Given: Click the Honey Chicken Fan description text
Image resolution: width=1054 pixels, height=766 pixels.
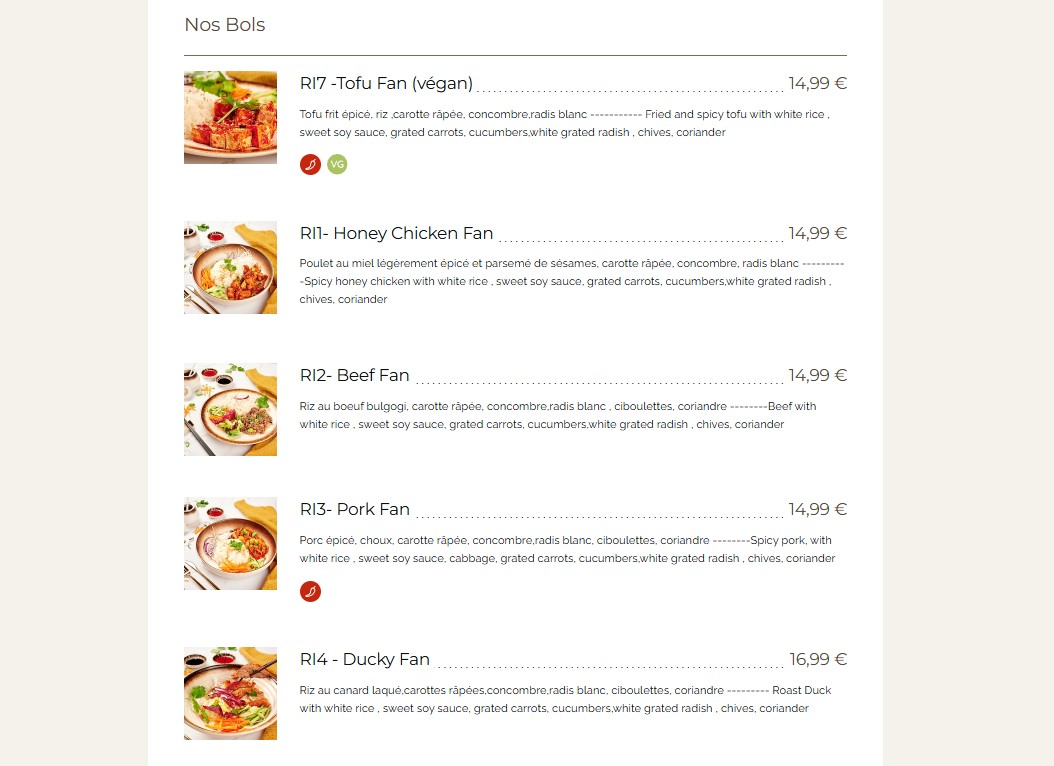Looking at the screenshot, I should 571,282.
